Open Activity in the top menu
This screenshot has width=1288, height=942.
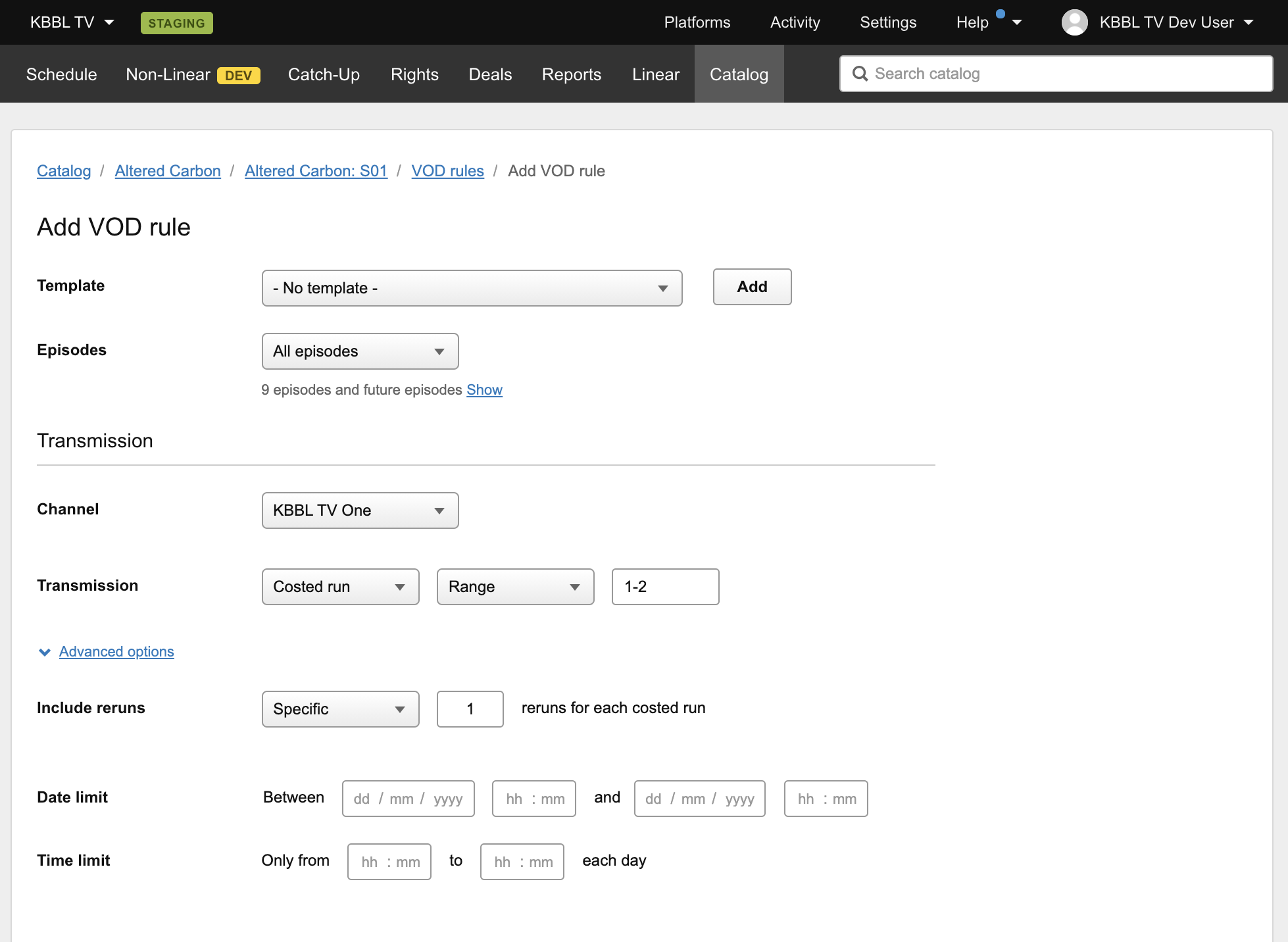[x=795, y=22]
